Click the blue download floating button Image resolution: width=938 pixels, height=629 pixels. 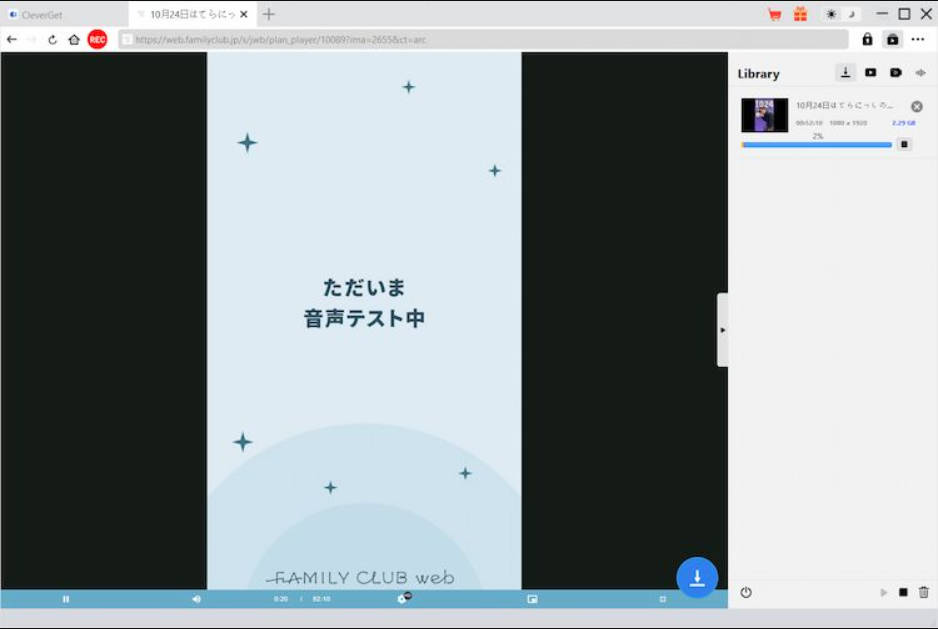pyautogui.click(x=697, y=577)
